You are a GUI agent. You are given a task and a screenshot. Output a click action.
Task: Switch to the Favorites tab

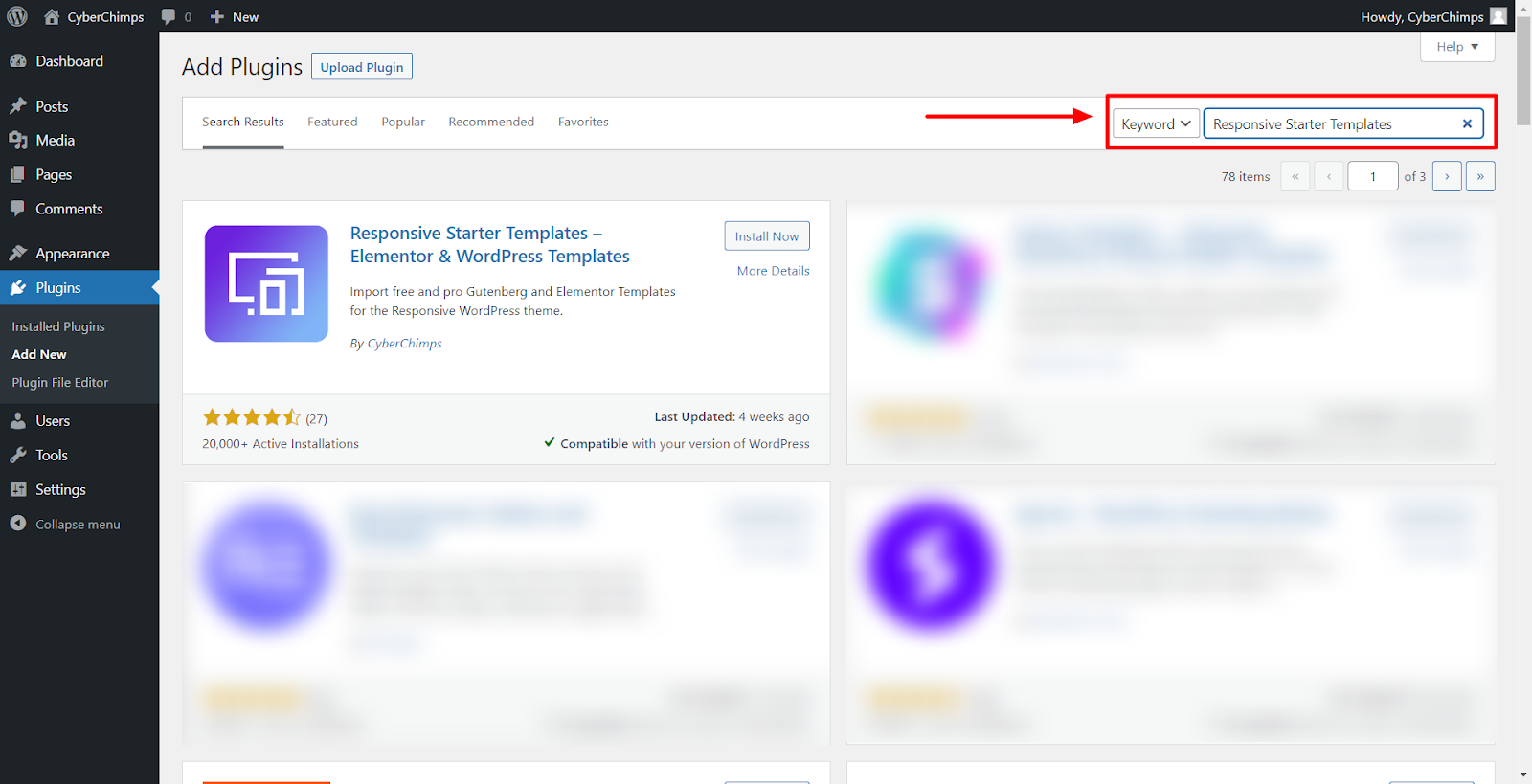coord(583,123)
